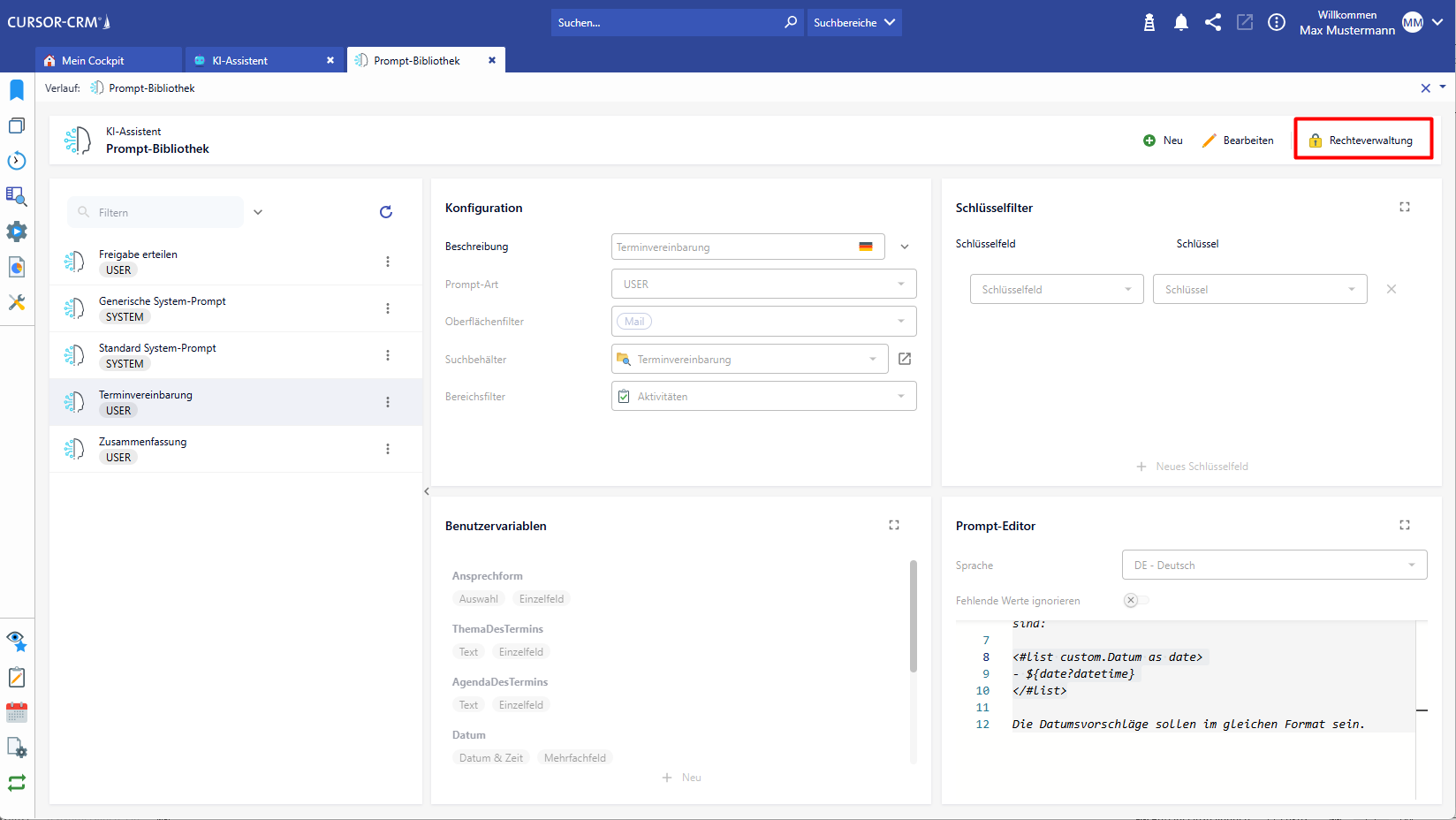Open Suchbehälter in external view icon
Image resolution: width=1456 pixels, height=820 pixels.
click(x=905, y=359)
